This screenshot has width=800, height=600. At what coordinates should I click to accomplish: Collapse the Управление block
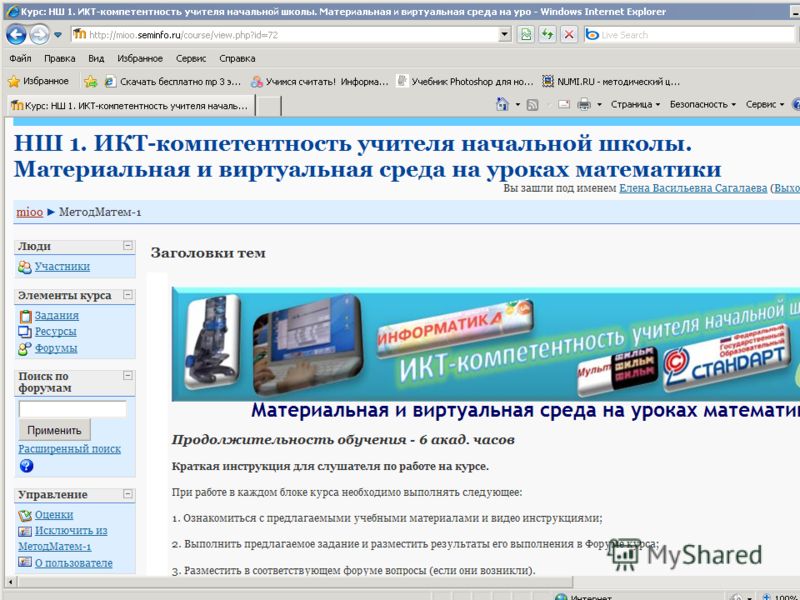coord(128,494)
